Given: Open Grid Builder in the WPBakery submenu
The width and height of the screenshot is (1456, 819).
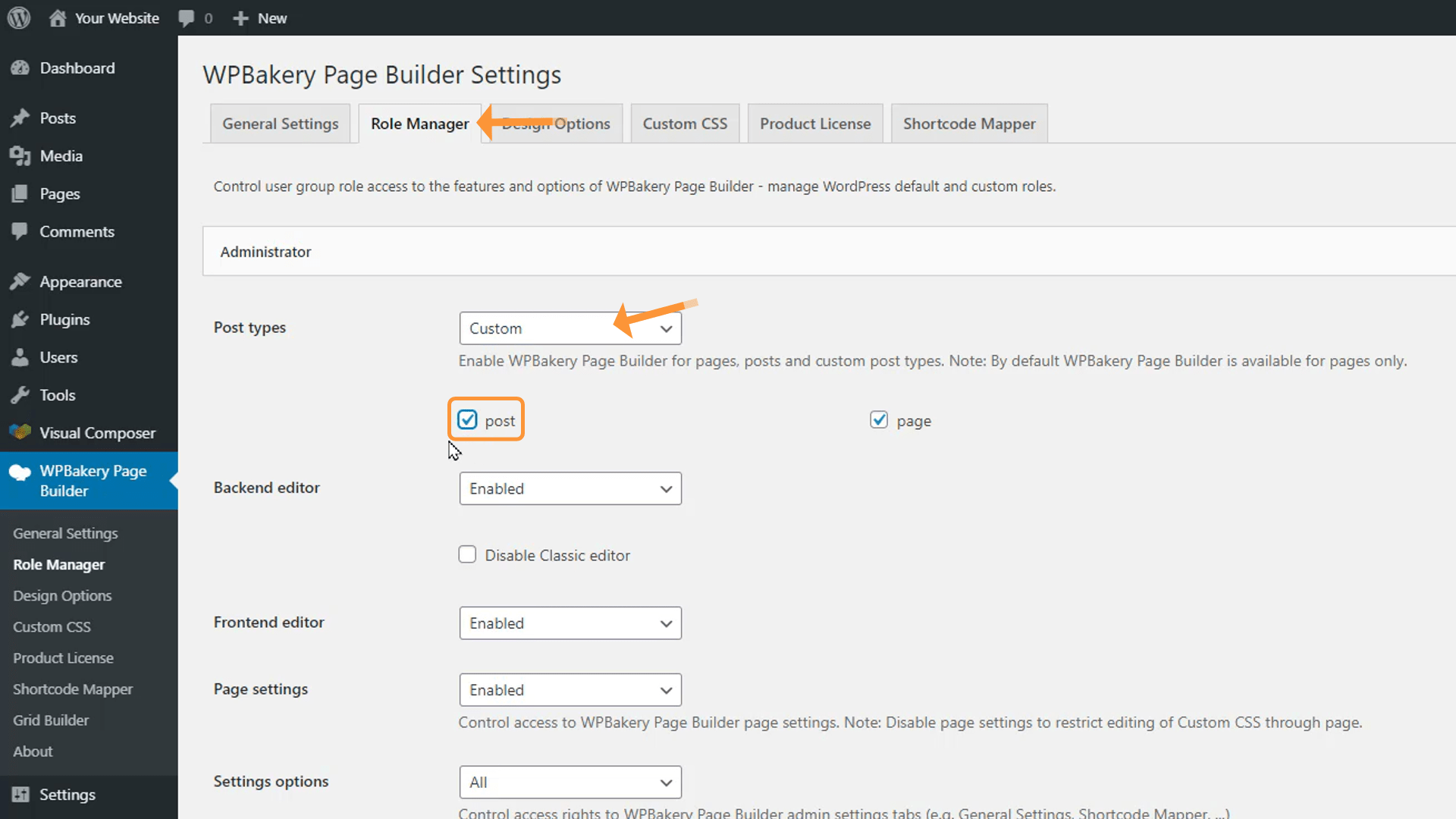Looking at the screenshot, I should coord(51,720).
